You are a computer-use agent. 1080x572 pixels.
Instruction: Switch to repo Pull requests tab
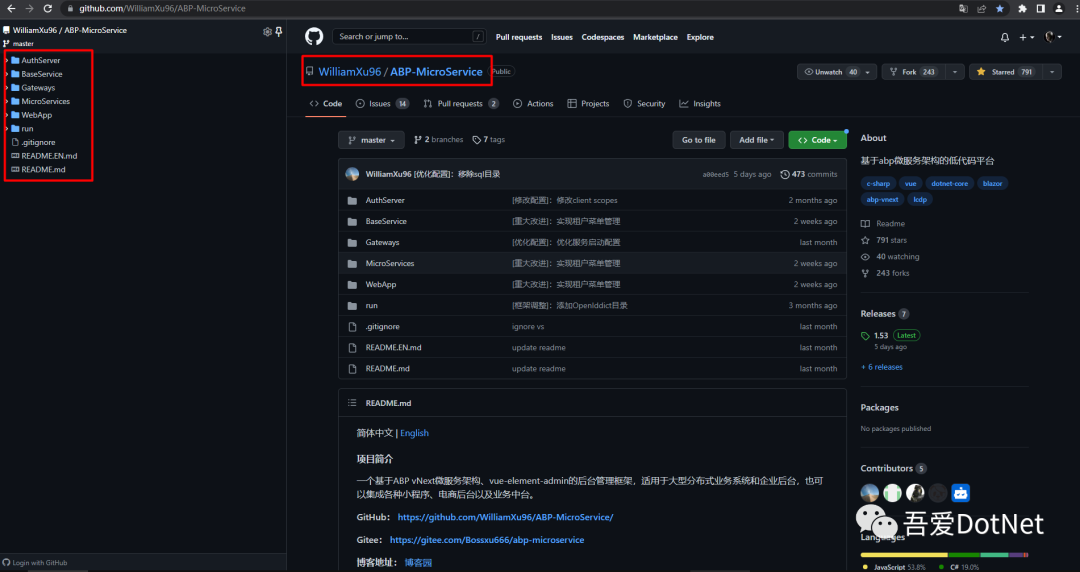[461, 103]
